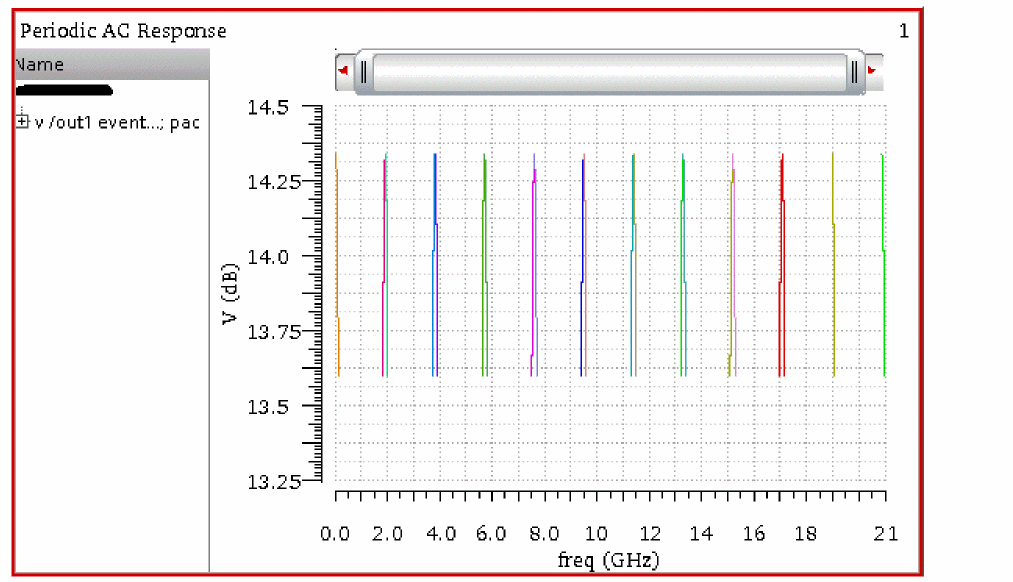Click the 2.0 x-axis tick label
The height and width of the screenshot is (582, 1013).
388,534
